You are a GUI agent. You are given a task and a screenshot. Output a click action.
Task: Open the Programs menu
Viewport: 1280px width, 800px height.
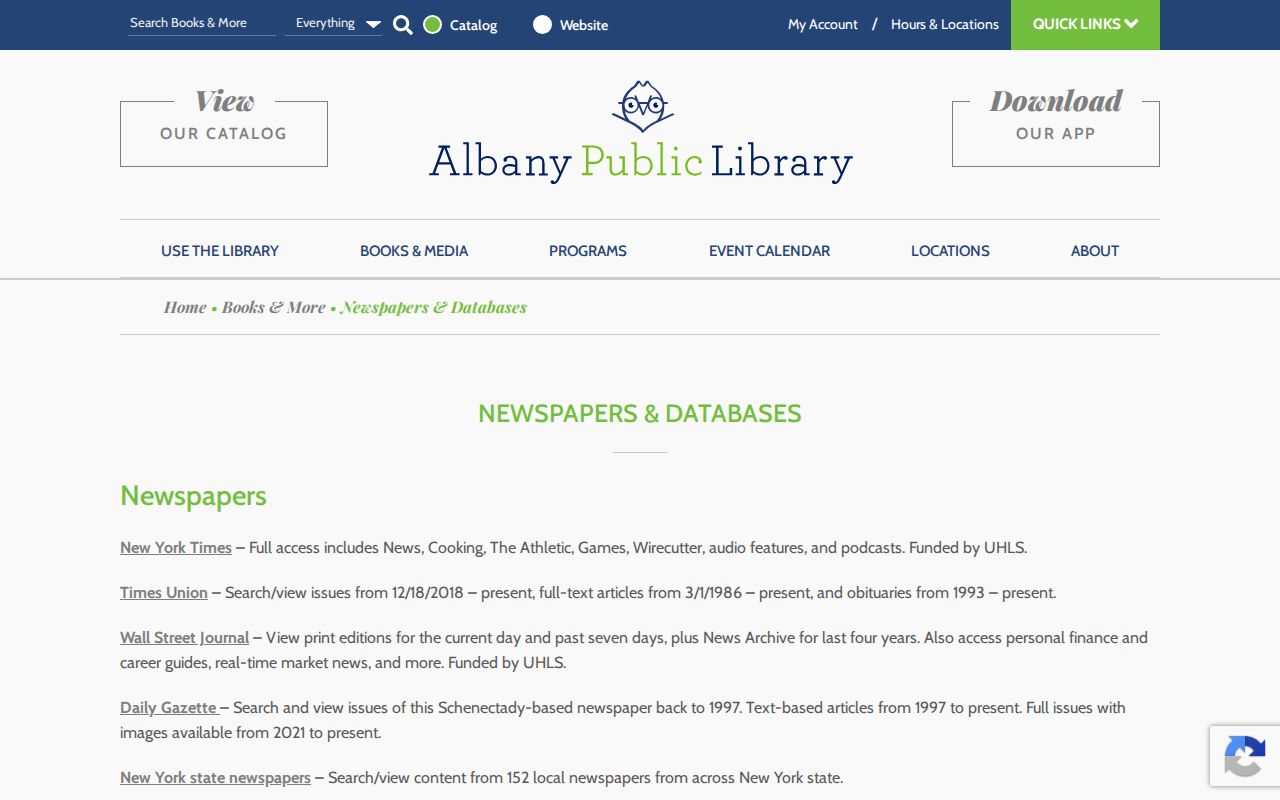coord(588,251)
